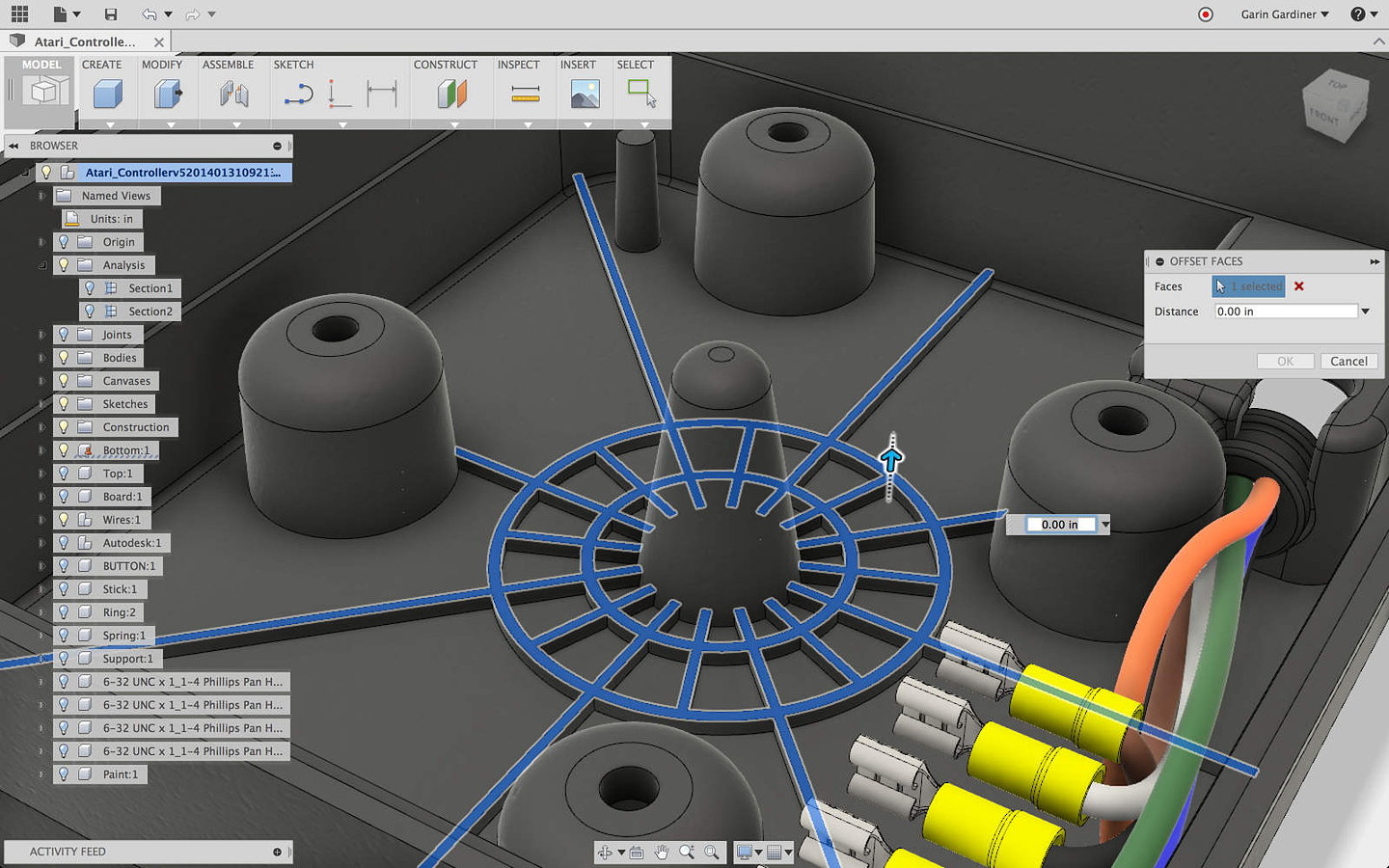Click the Insert canvas image icon

(x=583, y=93)
